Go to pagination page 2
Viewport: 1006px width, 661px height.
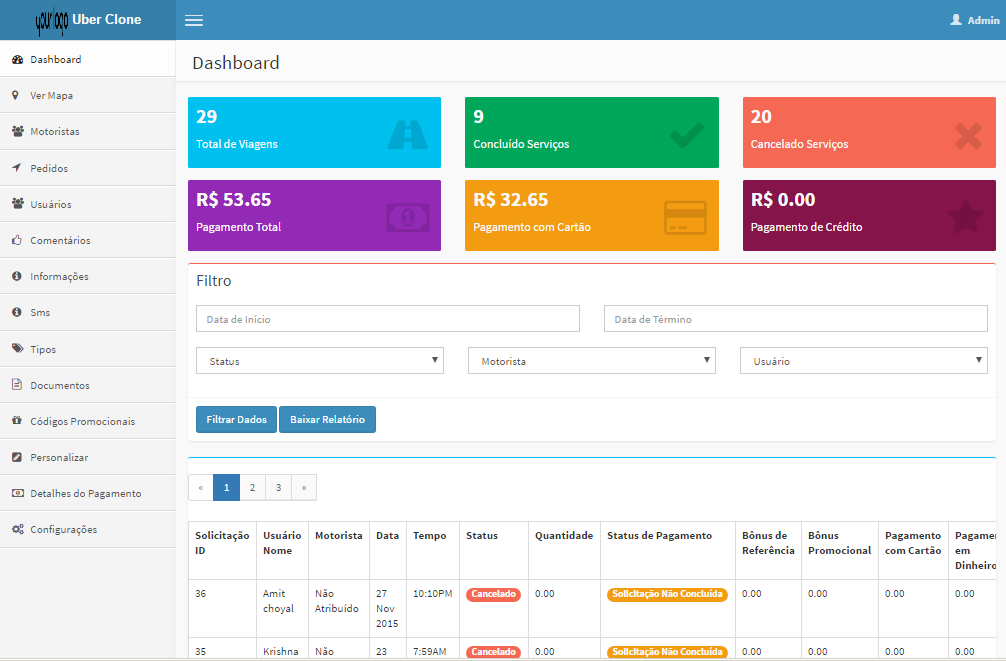point(253,487)
